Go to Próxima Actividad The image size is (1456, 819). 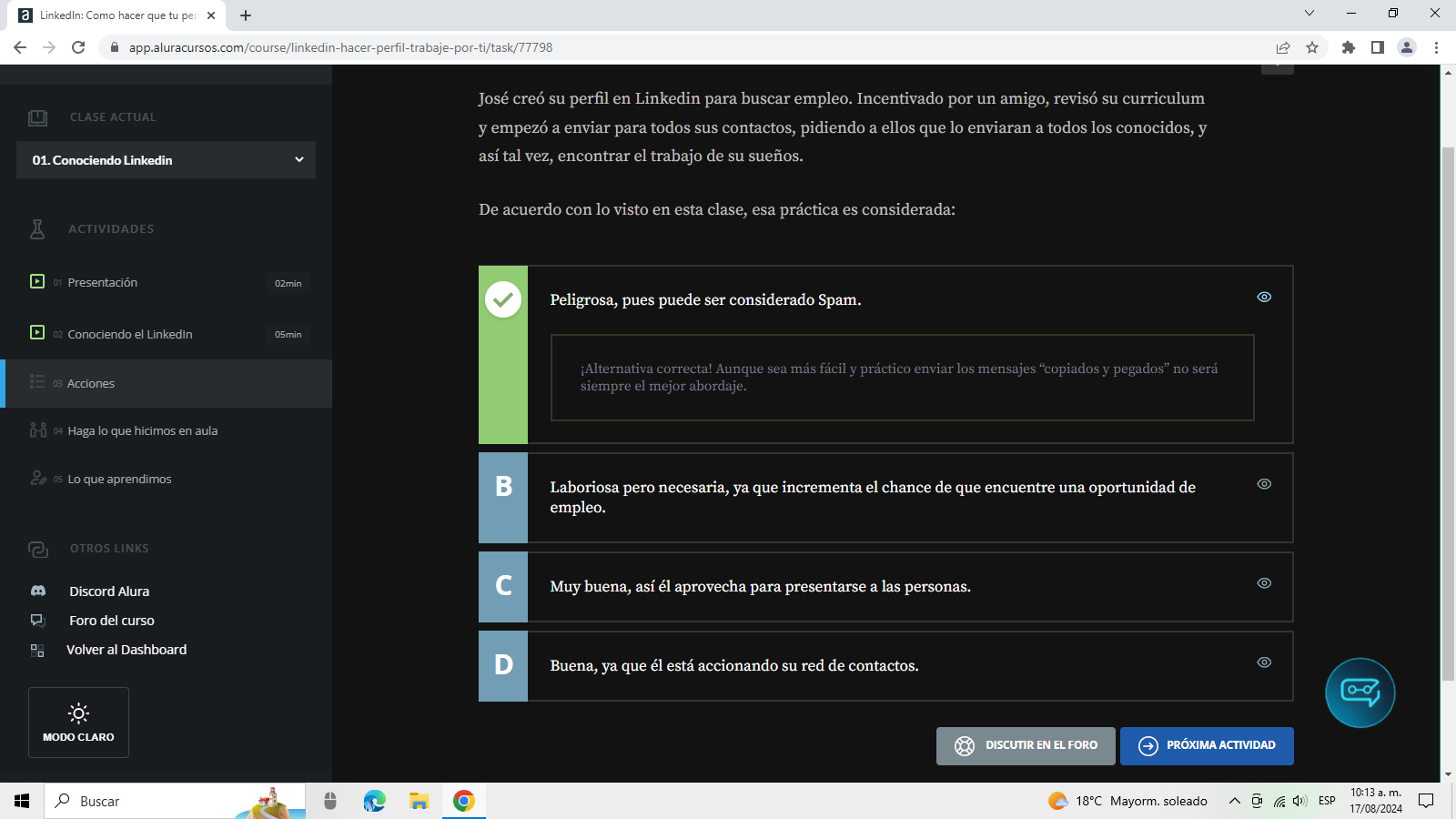(1207, 746)
